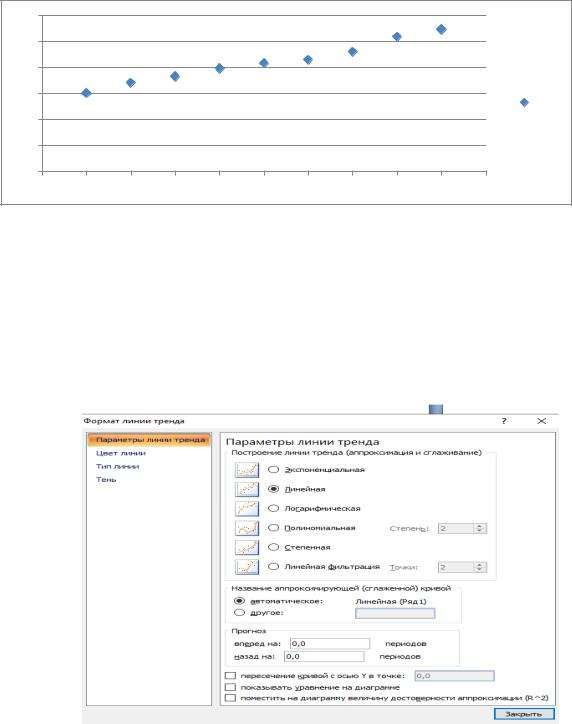Click the Moving average trendline preview icon
The width and height of the screenshot is (572, 724).
pyautogui.click(x=247, y=567)
